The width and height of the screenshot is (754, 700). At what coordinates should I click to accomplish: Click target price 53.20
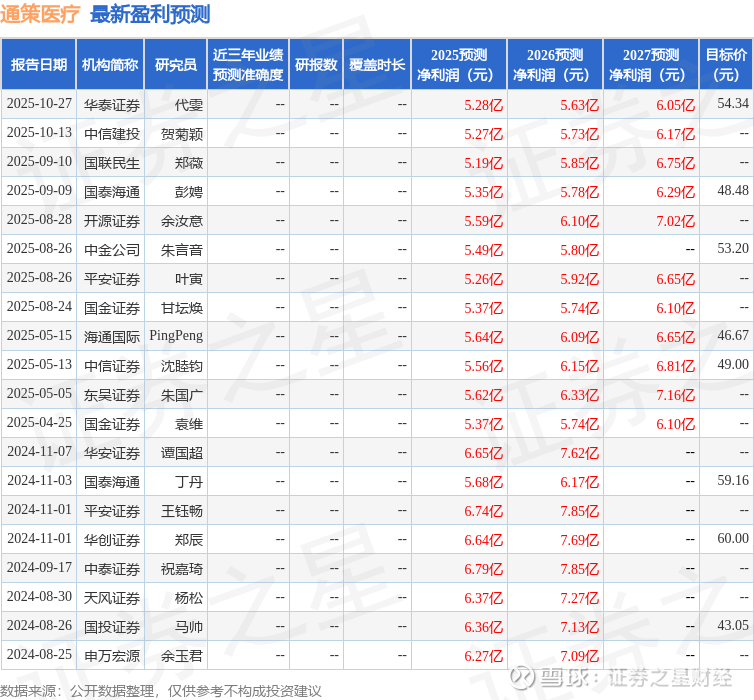tap(733, 249)
